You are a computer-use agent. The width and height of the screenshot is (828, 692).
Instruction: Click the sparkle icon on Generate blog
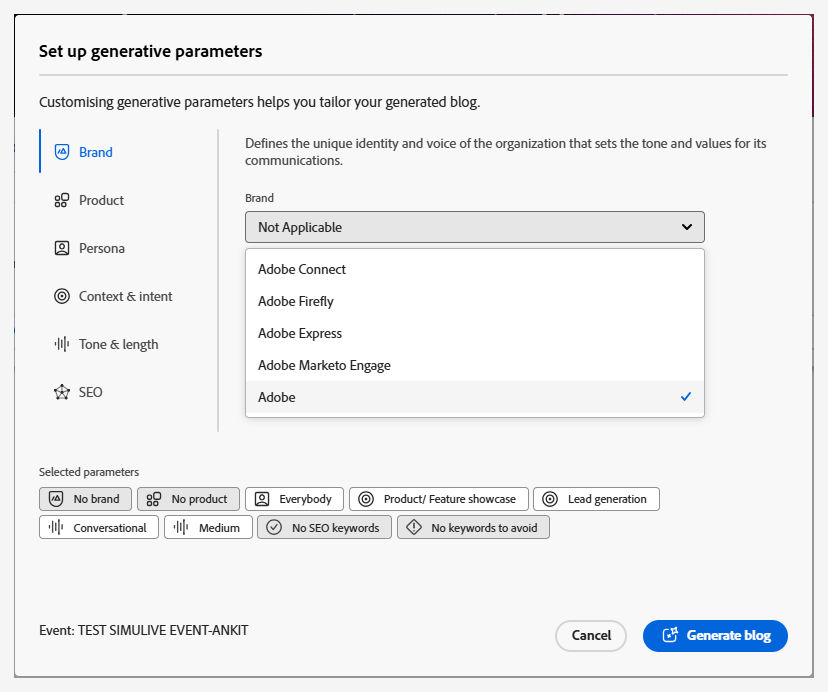670,635
